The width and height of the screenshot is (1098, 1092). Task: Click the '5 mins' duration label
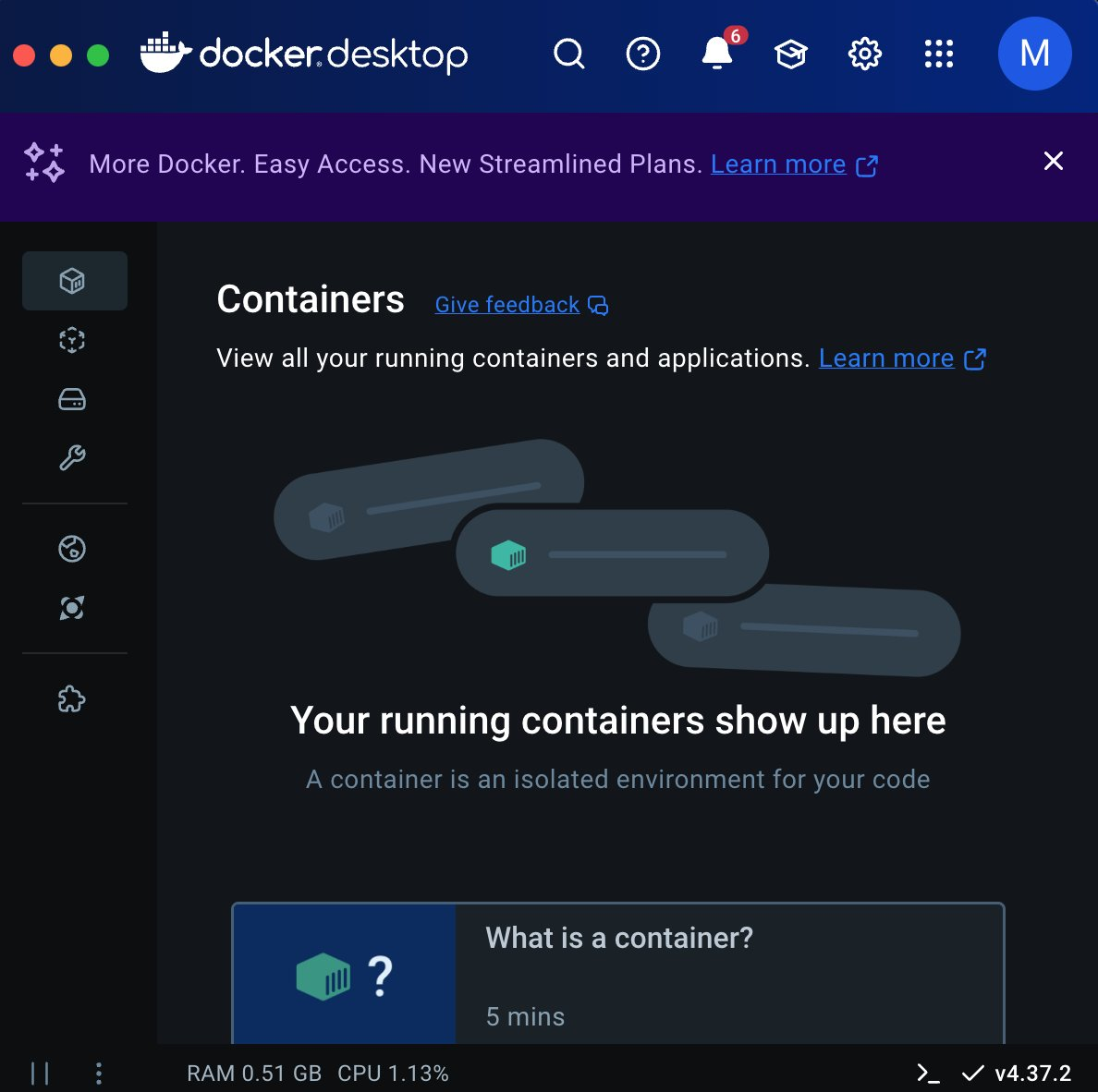[x=525, y=1016]
